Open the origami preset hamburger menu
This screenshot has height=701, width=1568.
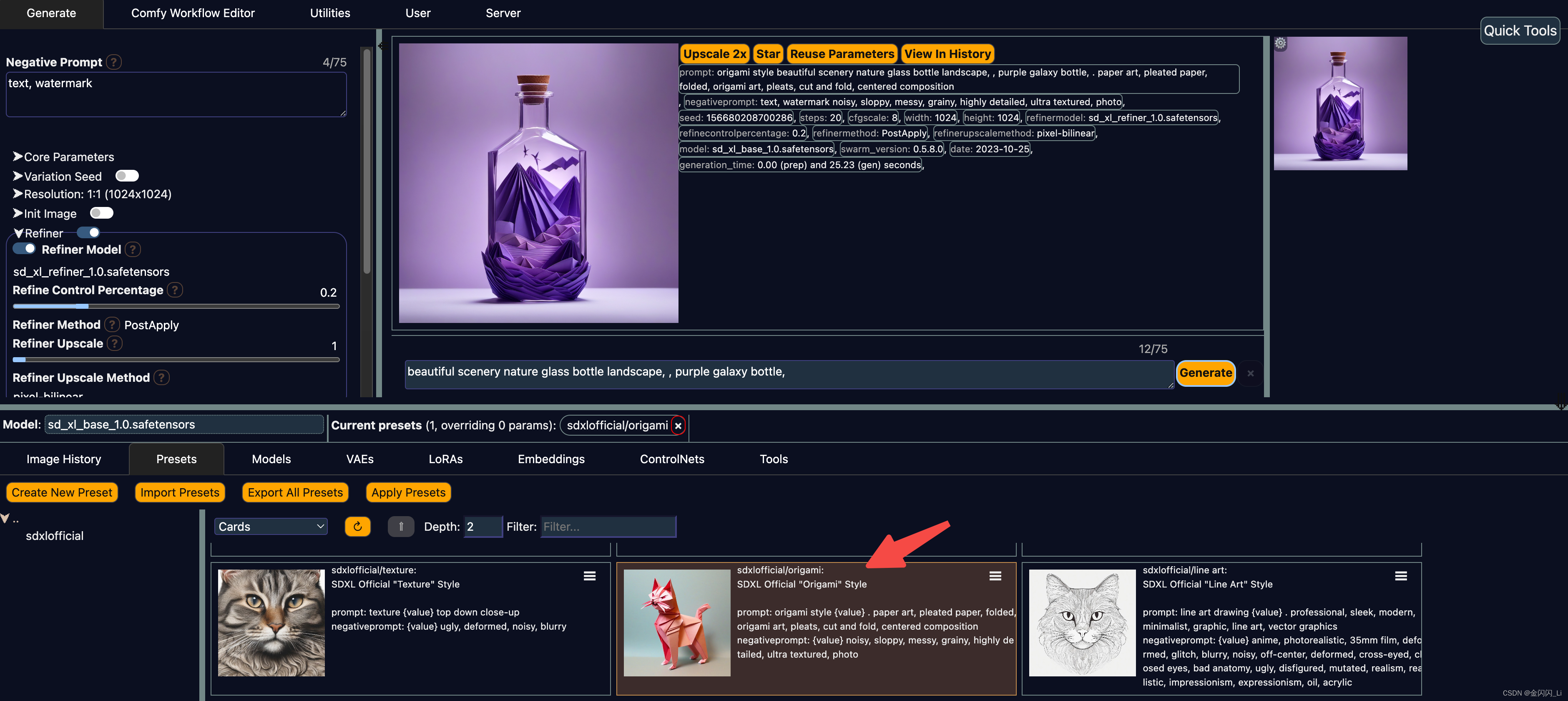995,576
